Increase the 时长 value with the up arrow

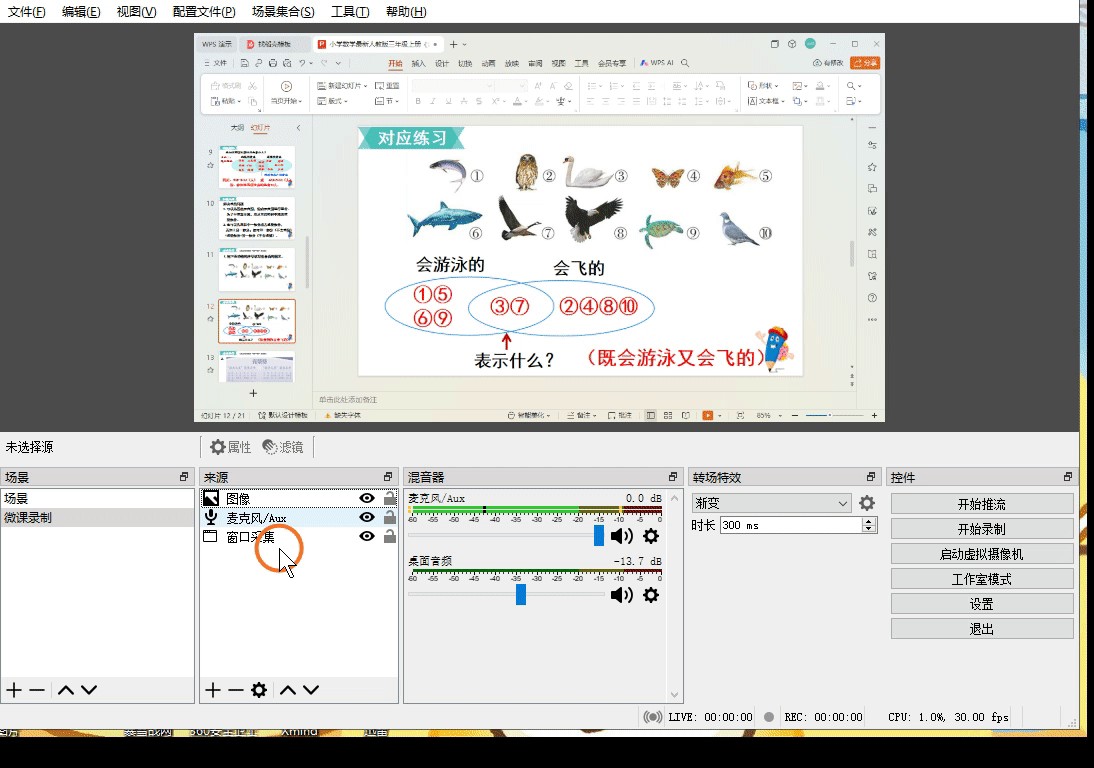tap(868, 521)
